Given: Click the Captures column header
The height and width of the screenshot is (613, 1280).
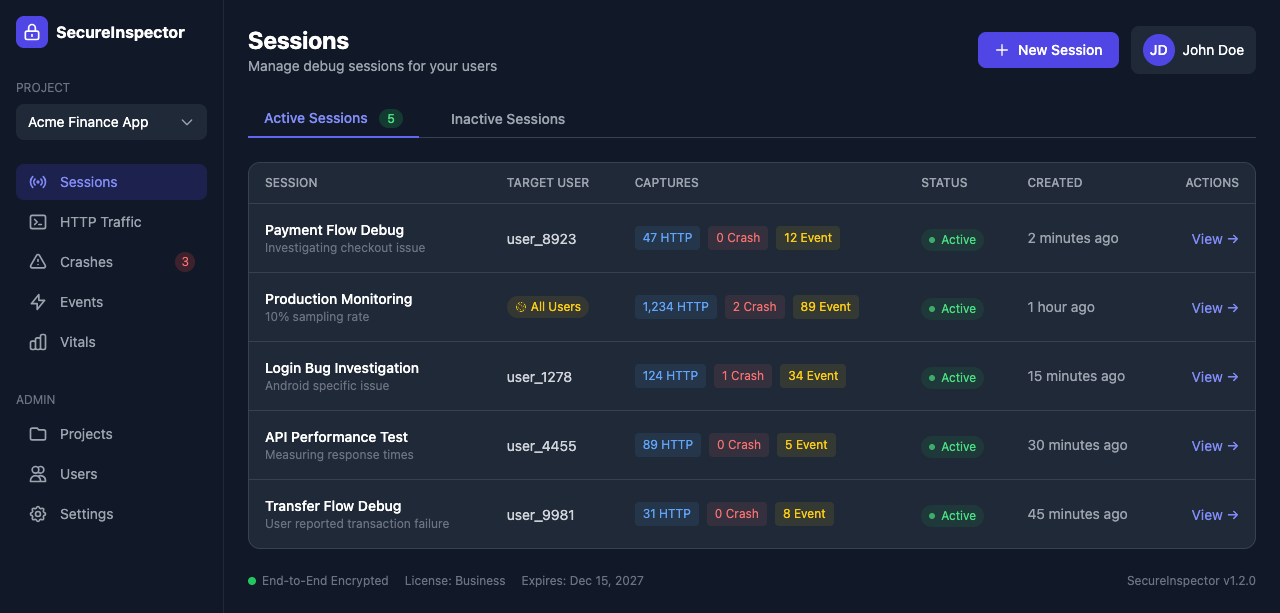Looking at the screenshot, I should [667, 183].
